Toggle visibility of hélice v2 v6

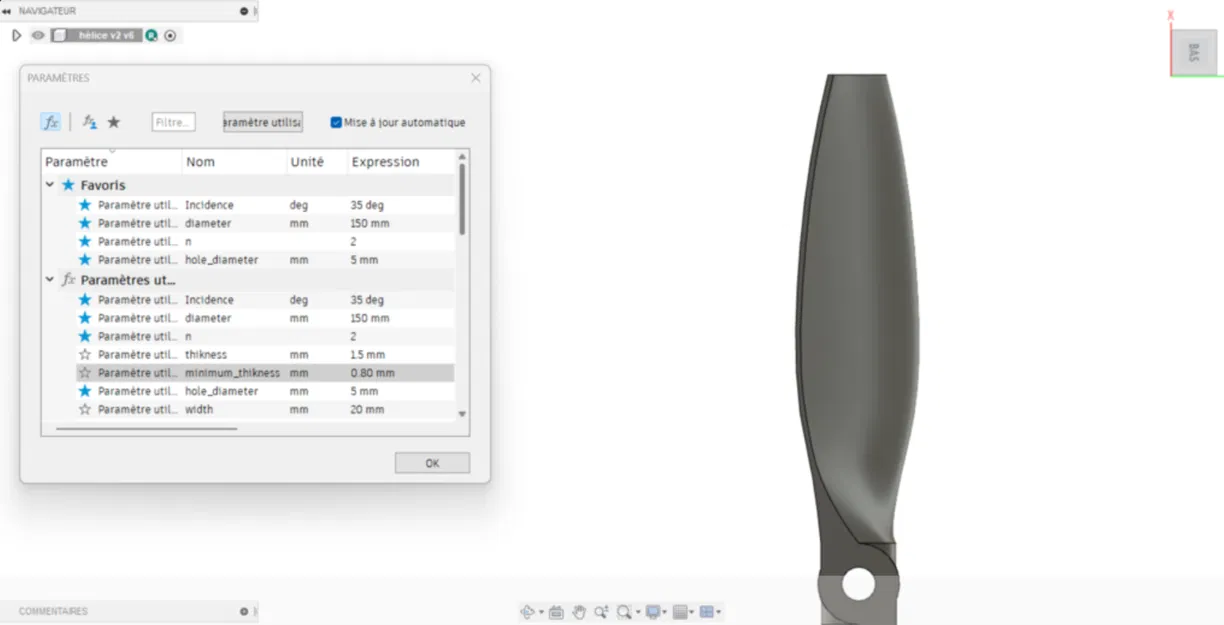coord(38,35)
